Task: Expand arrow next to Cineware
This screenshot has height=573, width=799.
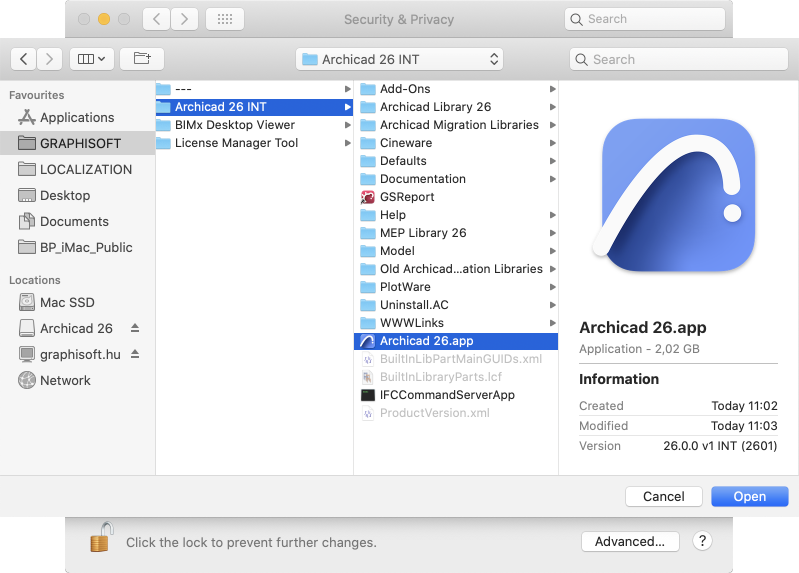Action: coord(552,143)
